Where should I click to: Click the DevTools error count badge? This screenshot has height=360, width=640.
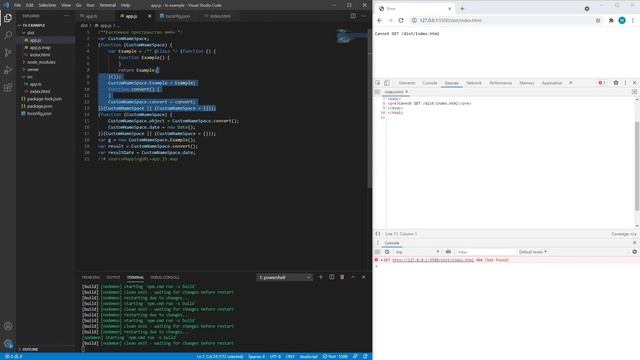click(x=601, y=83)
